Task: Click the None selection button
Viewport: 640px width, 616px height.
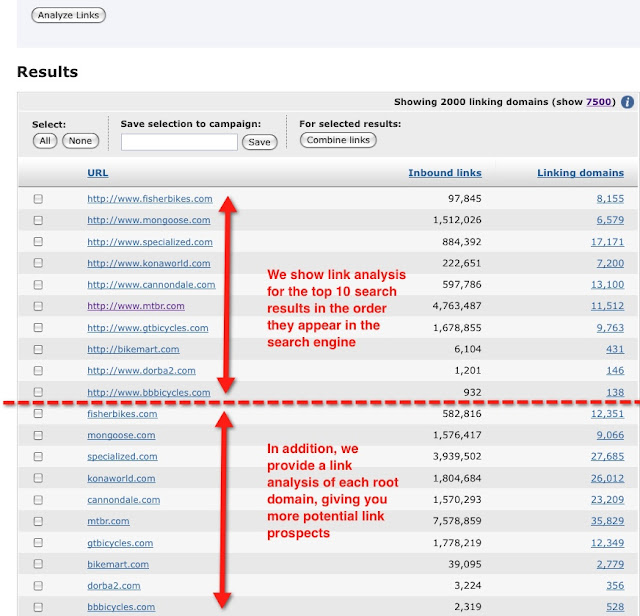Action: pyautogui.click(x=80, y=141)
